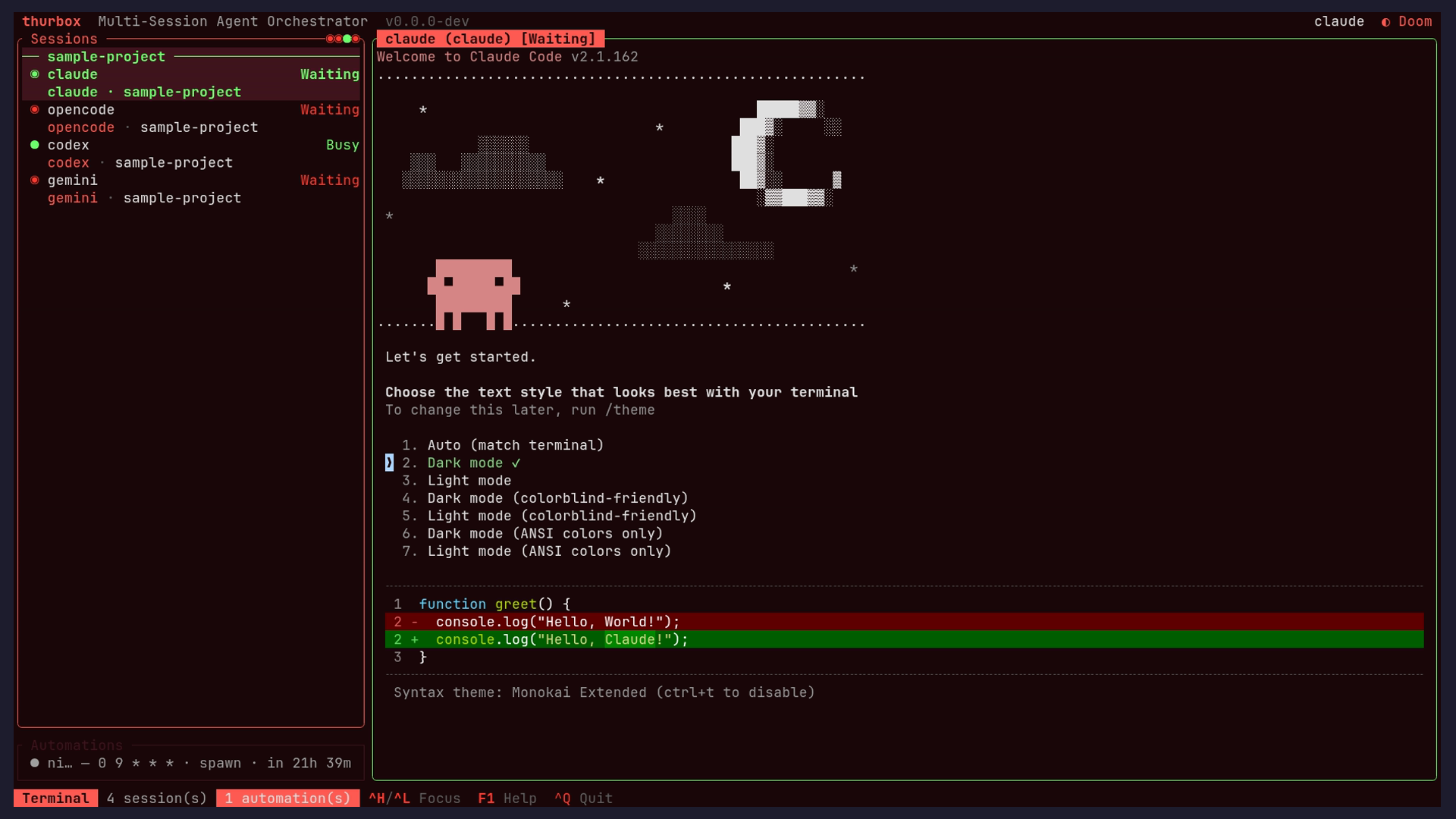Click the 1 automation(s) status badge
Image resolution: width=1456 pixels, height=819 pixels.
point(288,798)
